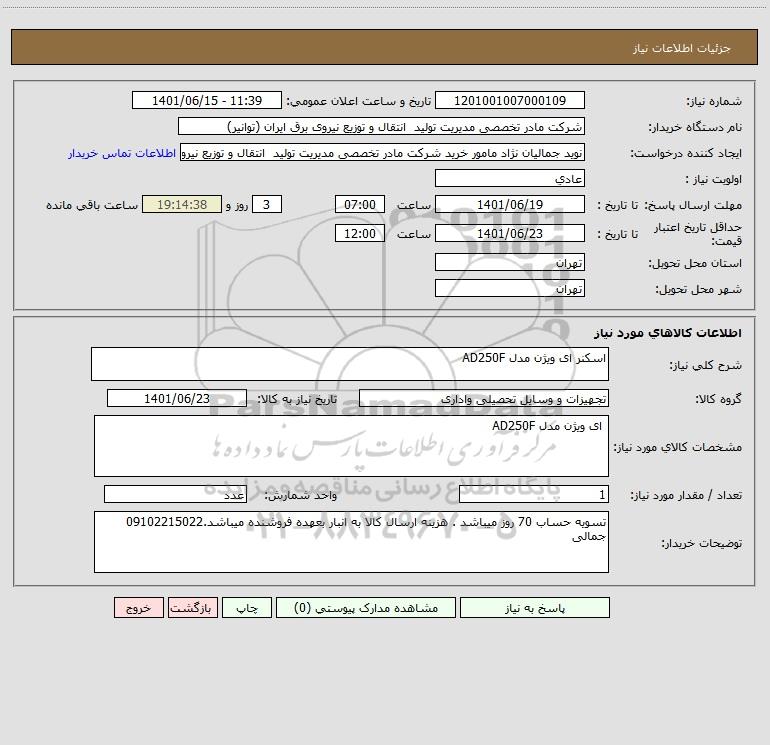The image size is (770, 745).
Task: Click the remaining time field 19:14:38
Action: pos(182,204)
